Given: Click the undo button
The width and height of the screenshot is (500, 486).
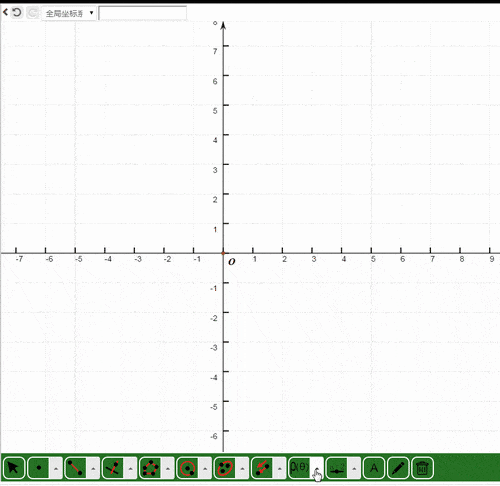Looking at the screenshot, I should coord(17,13).
